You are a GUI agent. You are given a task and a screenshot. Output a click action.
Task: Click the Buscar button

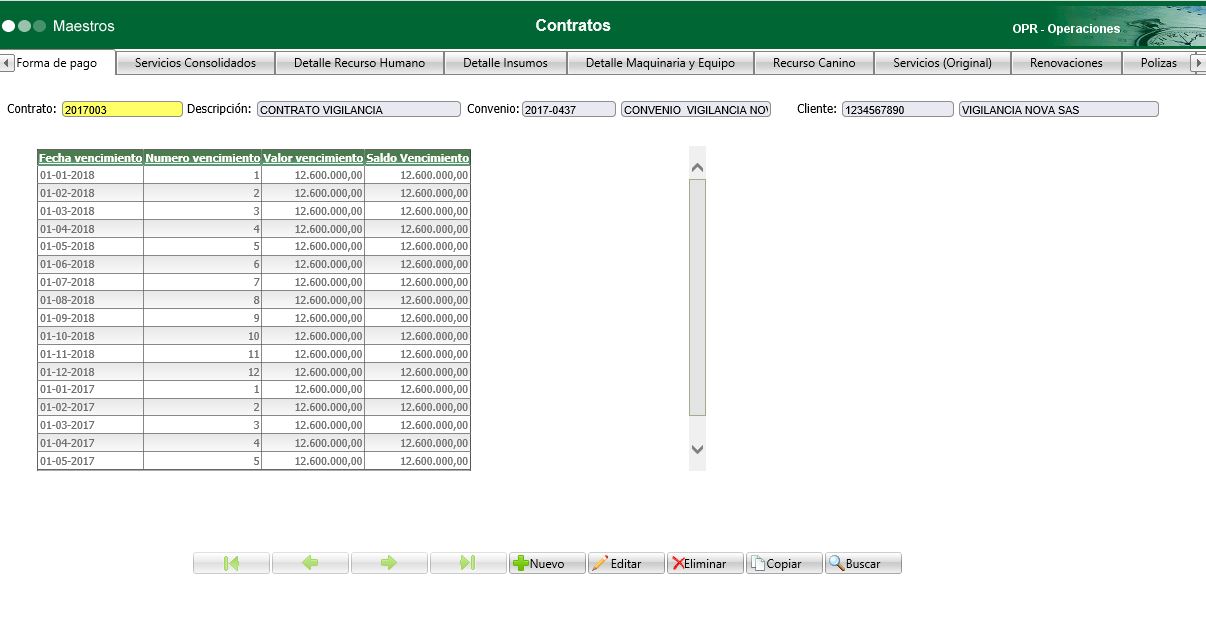(x=863, y=563)
